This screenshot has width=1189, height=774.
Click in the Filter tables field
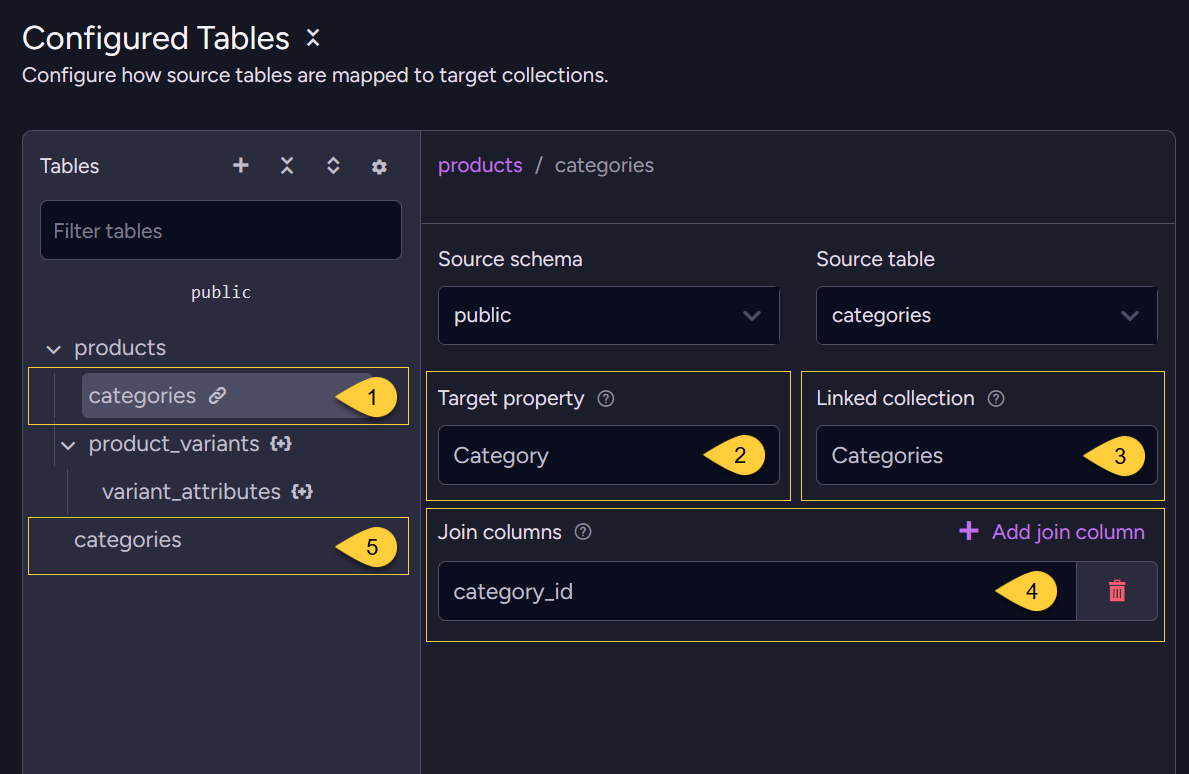pos(221,230)
